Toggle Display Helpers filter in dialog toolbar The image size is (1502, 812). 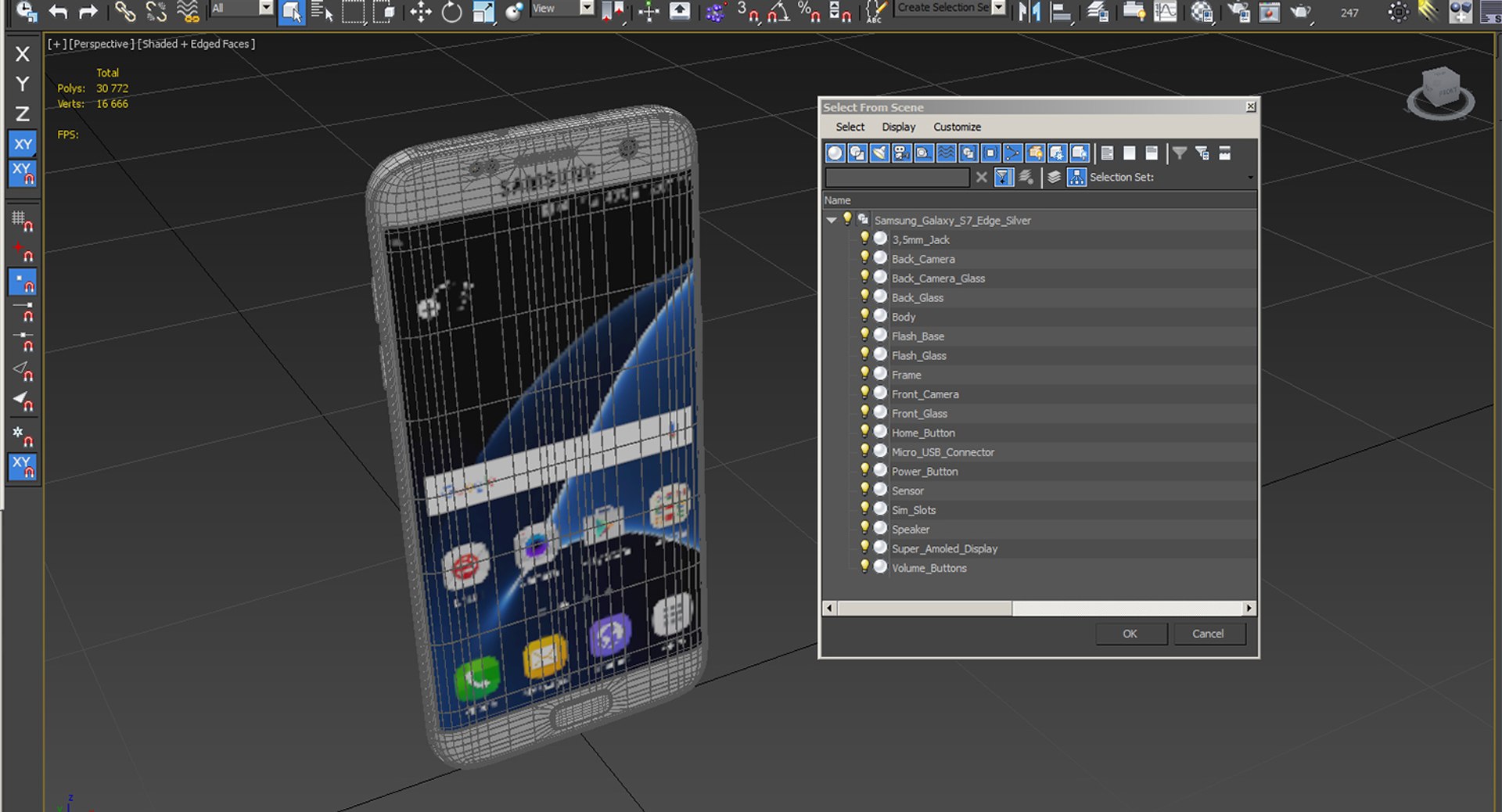924,153
